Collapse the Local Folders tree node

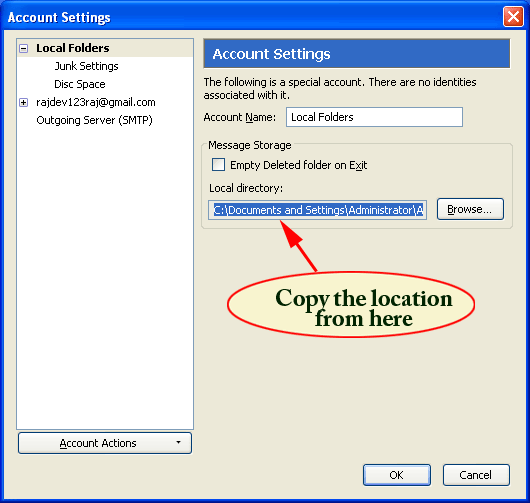(23, 48)
